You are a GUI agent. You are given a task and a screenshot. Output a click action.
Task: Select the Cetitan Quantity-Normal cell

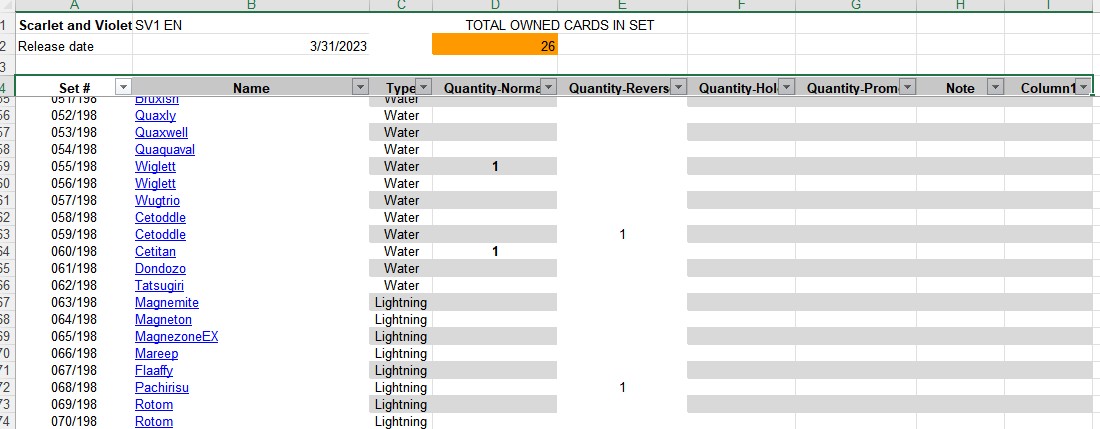495,251
